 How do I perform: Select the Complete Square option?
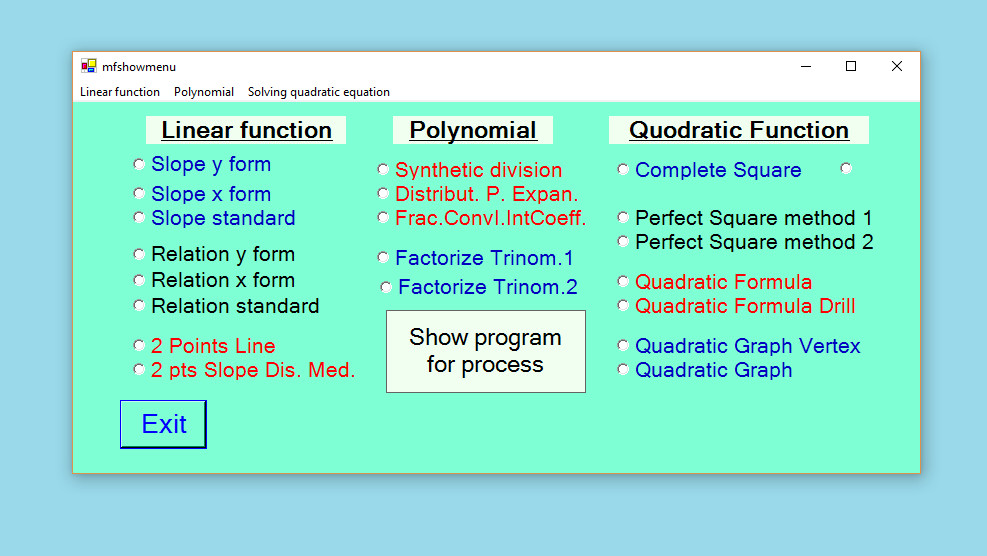pos(623,170)
